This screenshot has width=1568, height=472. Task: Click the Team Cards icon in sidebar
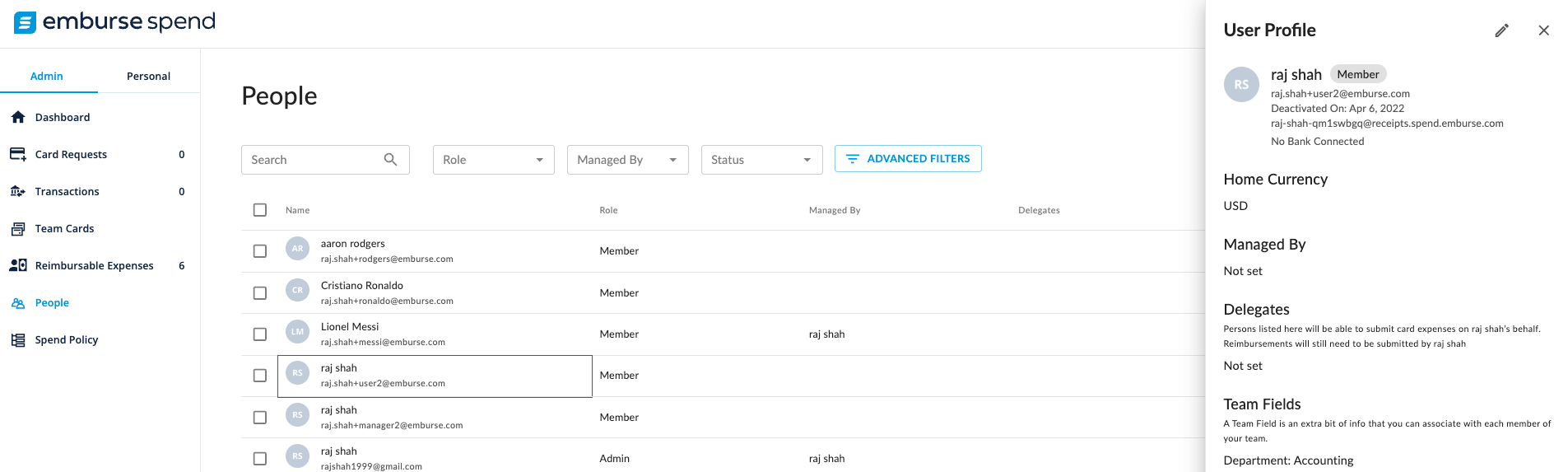coord(18,228)
